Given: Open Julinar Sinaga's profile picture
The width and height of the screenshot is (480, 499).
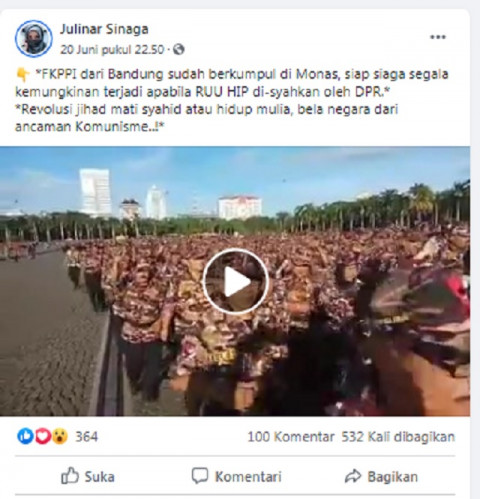Looking at the screenshot, I should click(34, 39).
